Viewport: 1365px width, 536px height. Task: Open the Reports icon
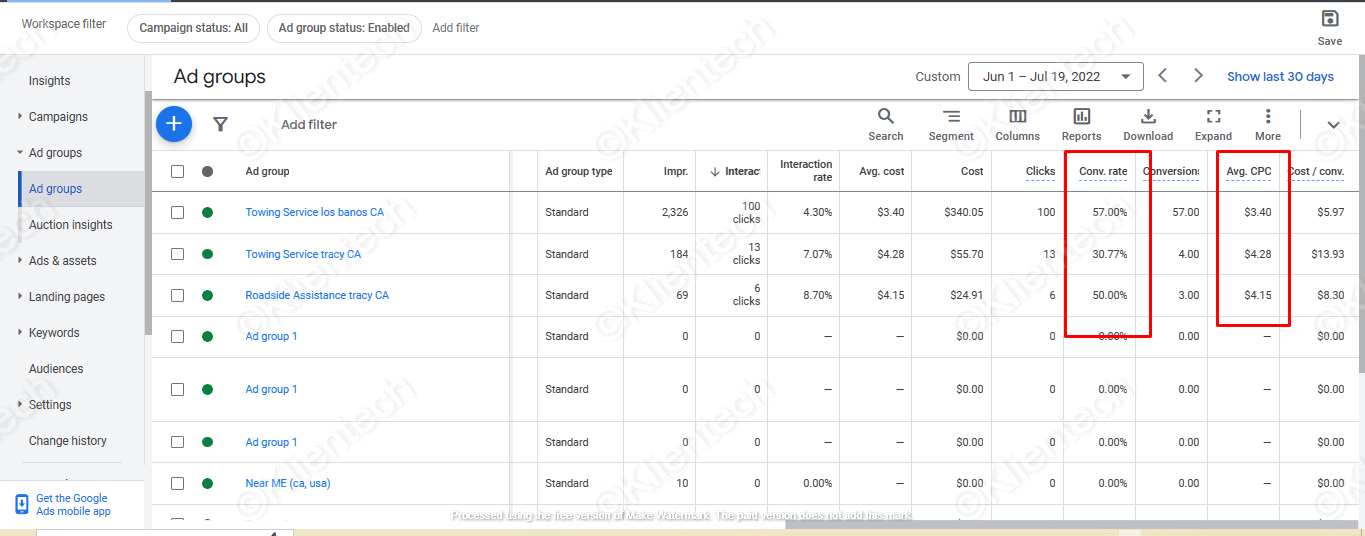pyautogui.click(x=1081, y=124)
